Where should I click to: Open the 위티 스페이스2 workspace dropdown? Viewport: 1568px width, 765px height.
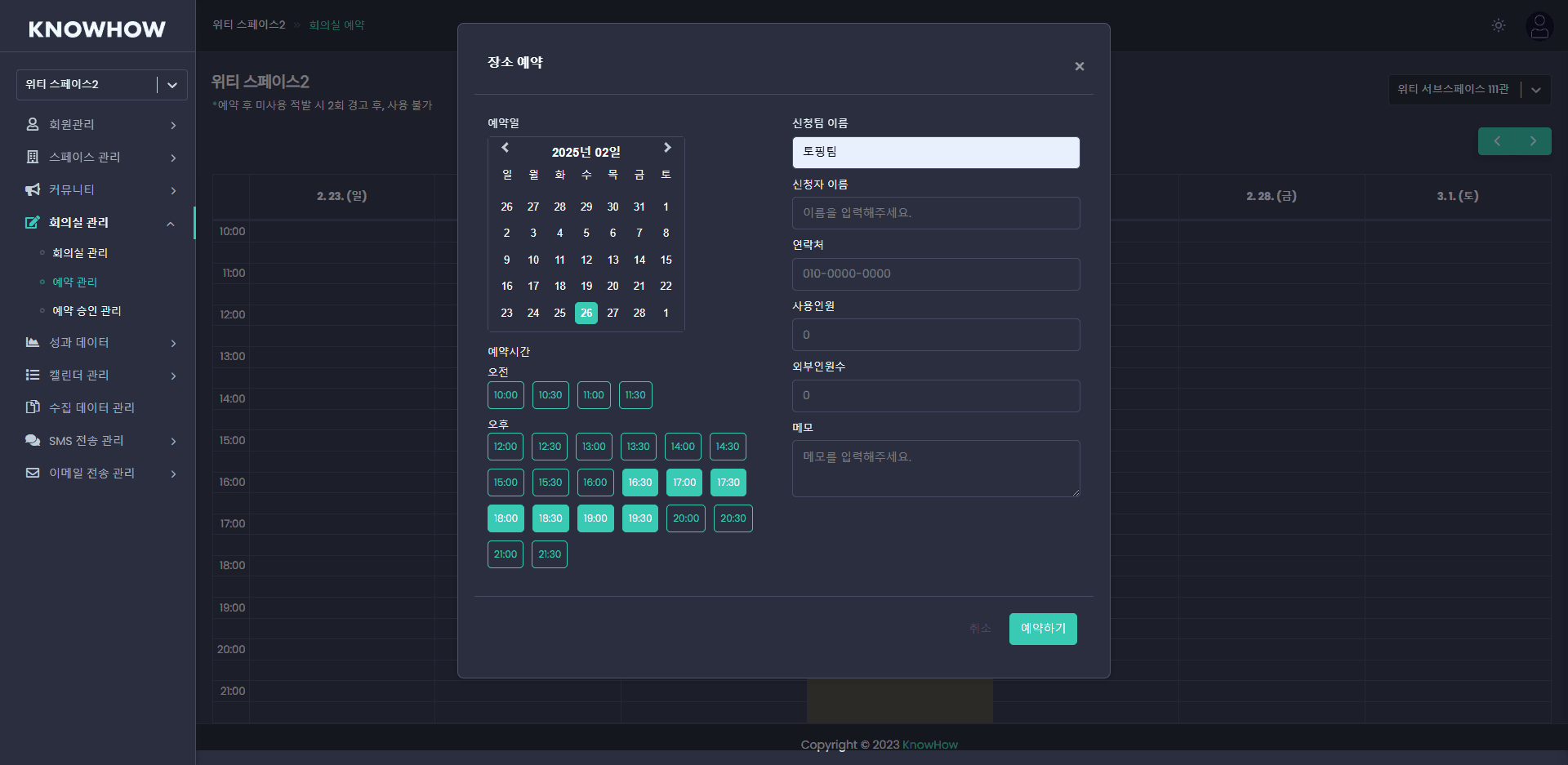[101, 84]
